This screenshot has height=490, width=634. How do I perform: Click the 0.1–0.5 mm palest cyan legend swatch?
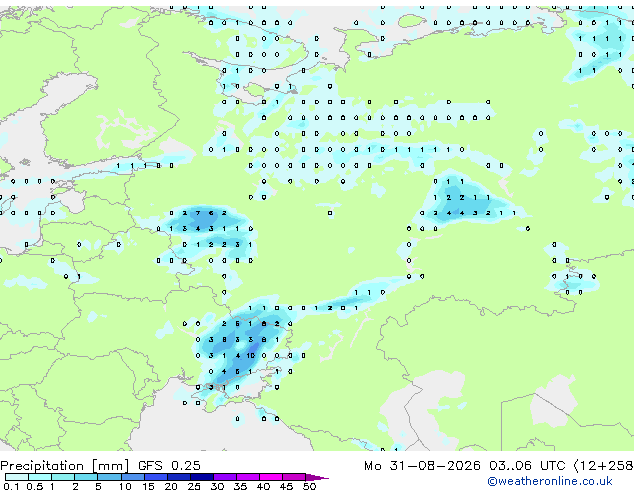(x=17, y=477)
